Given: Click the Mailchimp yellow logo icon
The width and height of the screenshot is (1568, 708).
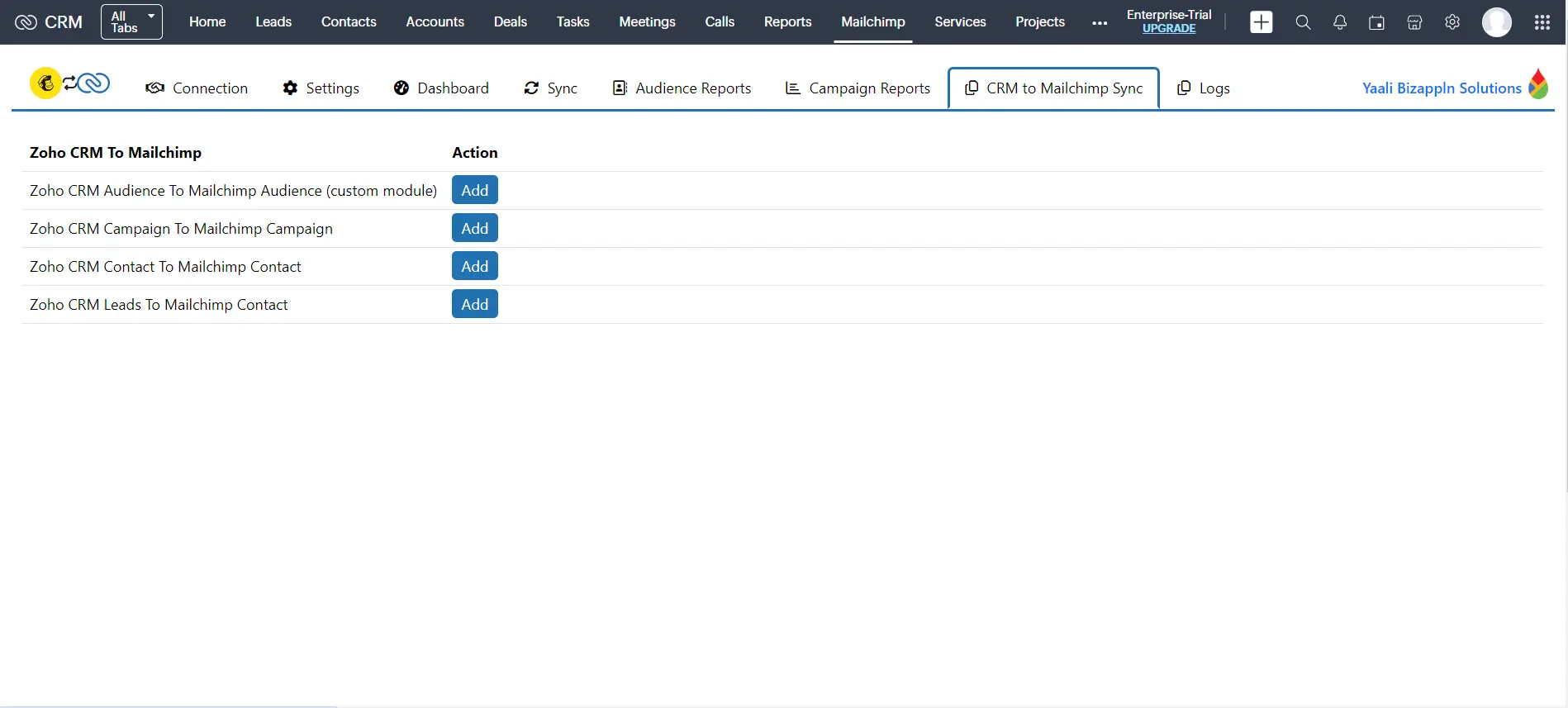Looking at the screenshot, I should pos(45,83).
